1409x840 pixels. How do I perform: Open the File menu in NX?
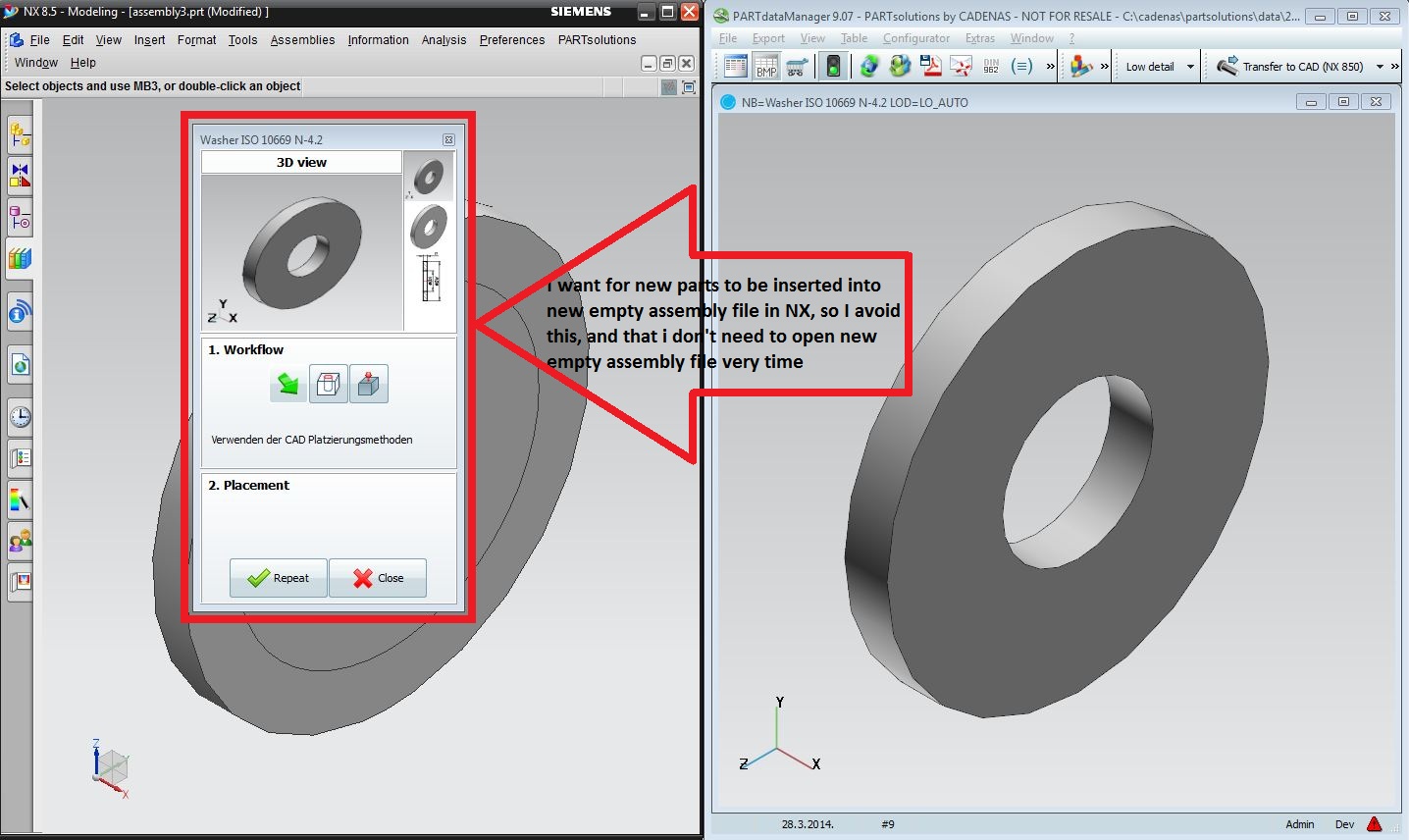(39, 40)
